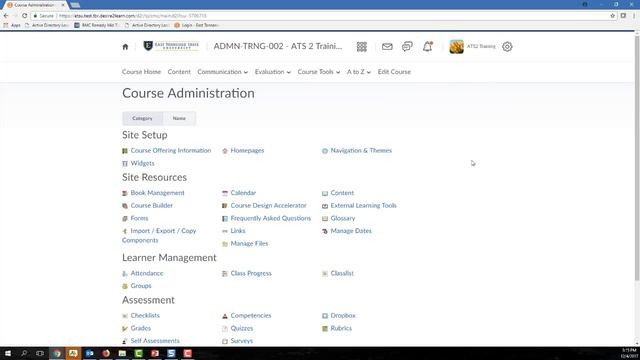Click the settings gear icon in header
Screen dimensions: 640x360
point(507,47)
